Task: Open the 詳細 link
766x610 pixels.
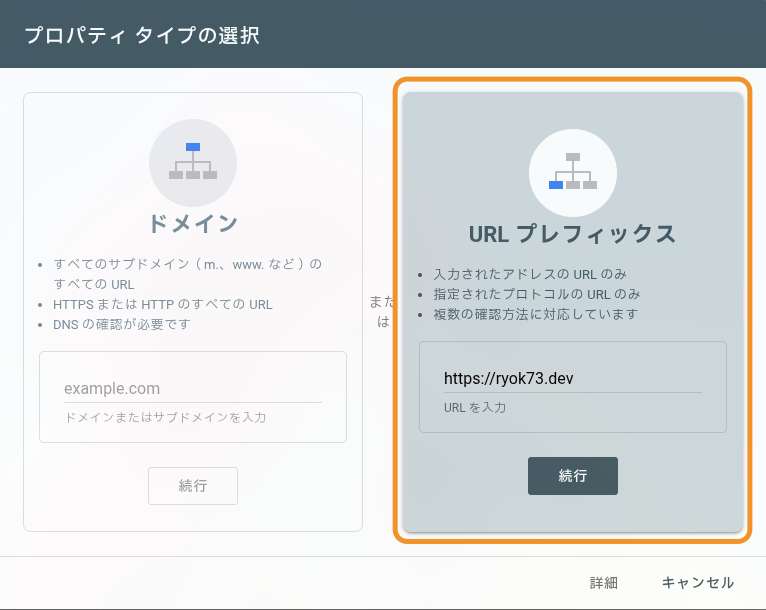Action: pyautogui.click(x=604, y=583)
